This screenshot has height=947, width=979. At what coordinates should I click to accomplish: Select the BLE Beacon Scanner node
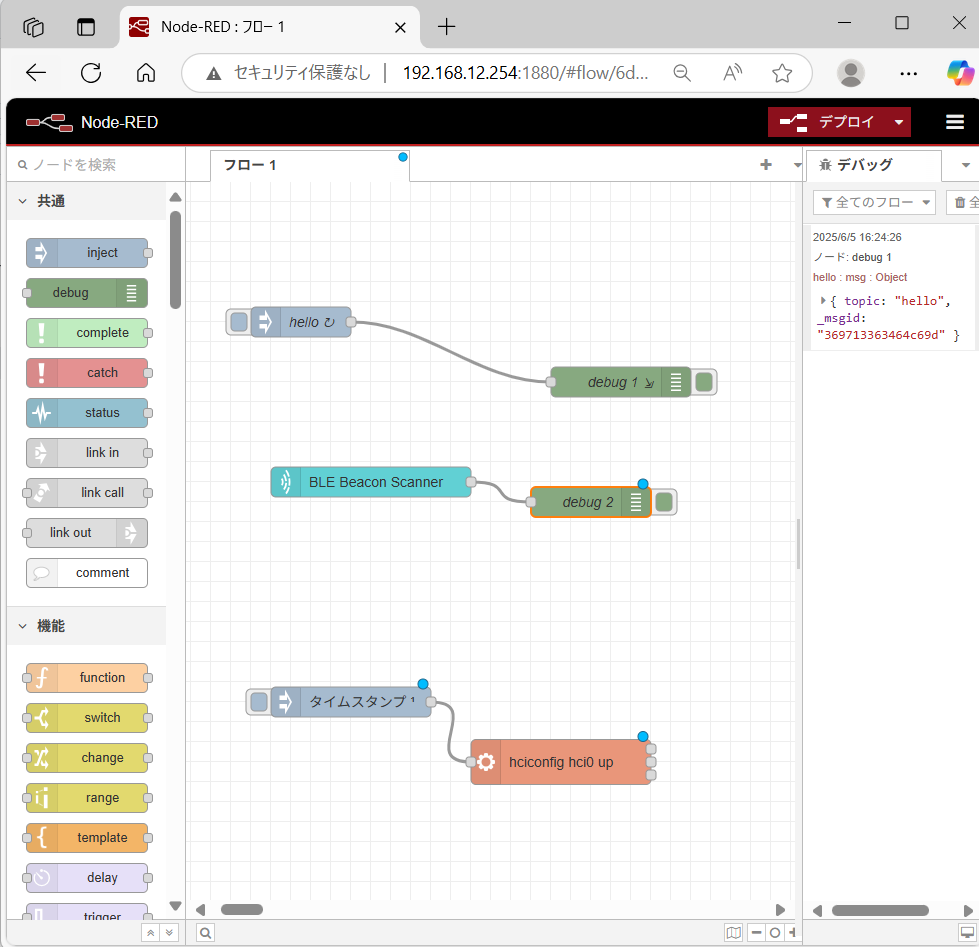pos(371,482)
